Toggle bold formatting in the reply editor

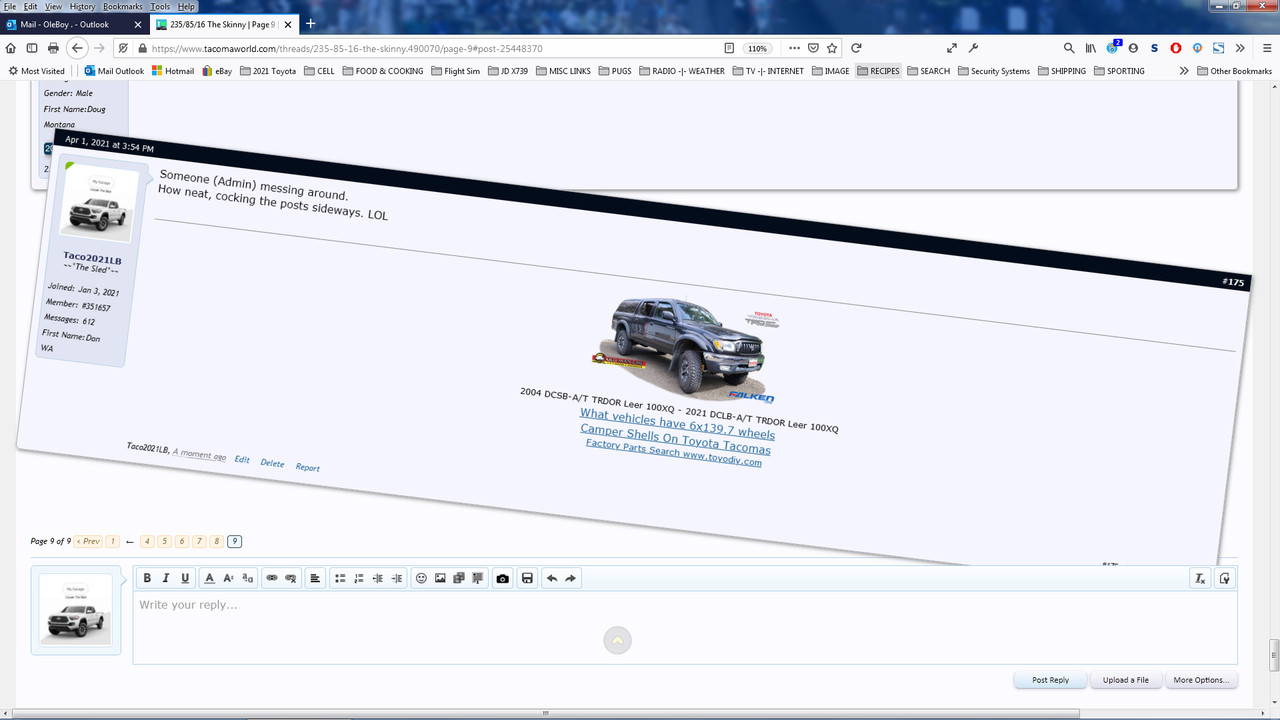coord(147,578)
